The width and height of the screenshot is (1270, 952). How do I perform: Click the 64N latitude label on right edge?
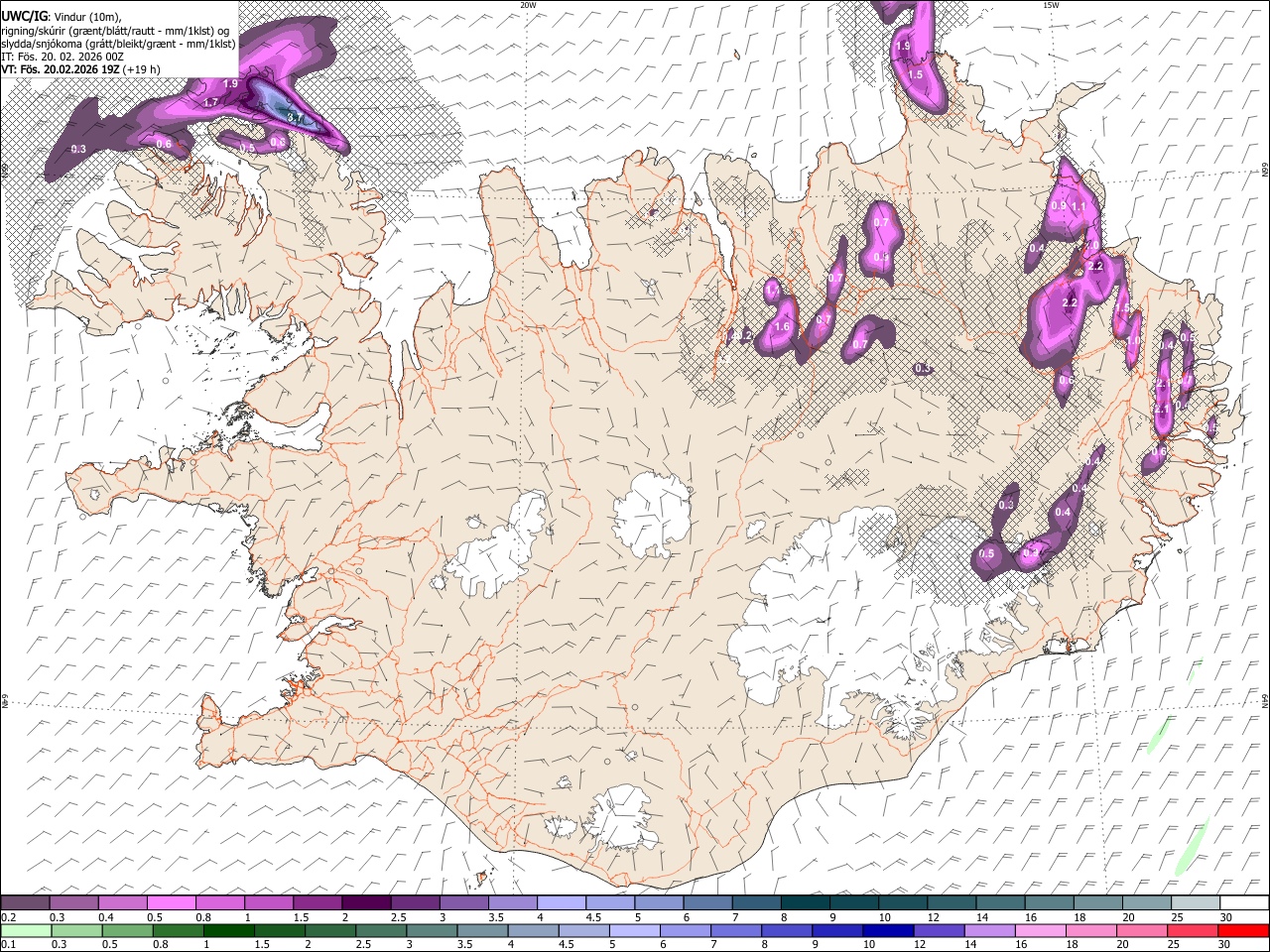point(1265,700)
